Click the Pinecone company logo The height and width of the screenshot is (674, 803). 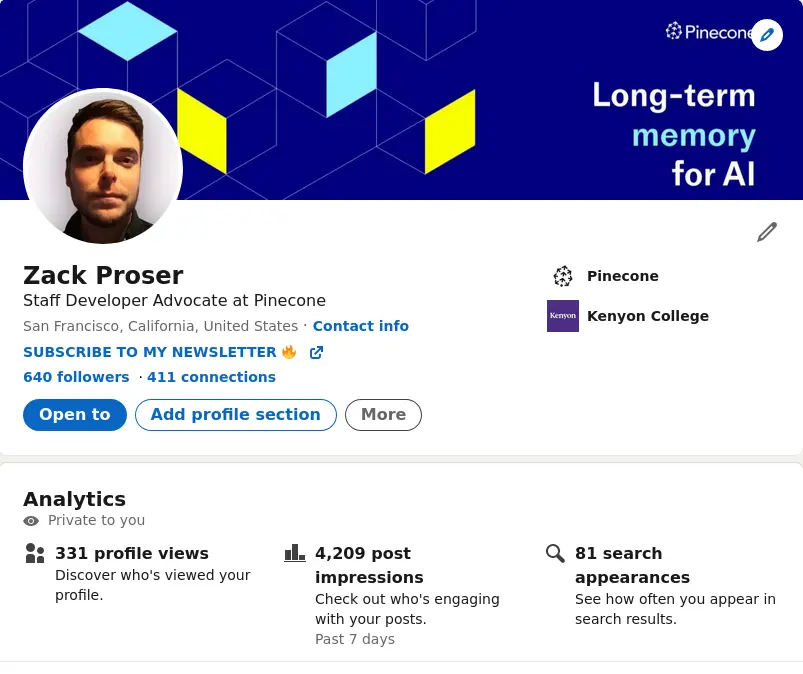click(563, 276)
